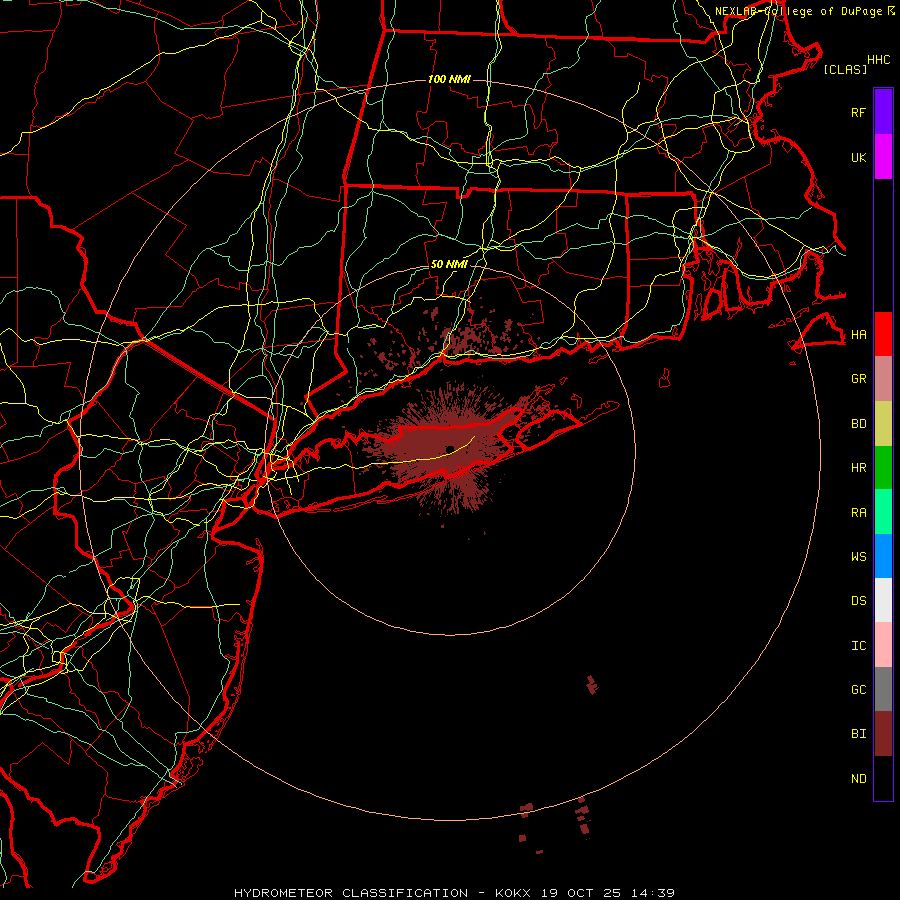This screenshot has height=900, width=900.
Task: Click the ND legend label
Action: [858, 779]
